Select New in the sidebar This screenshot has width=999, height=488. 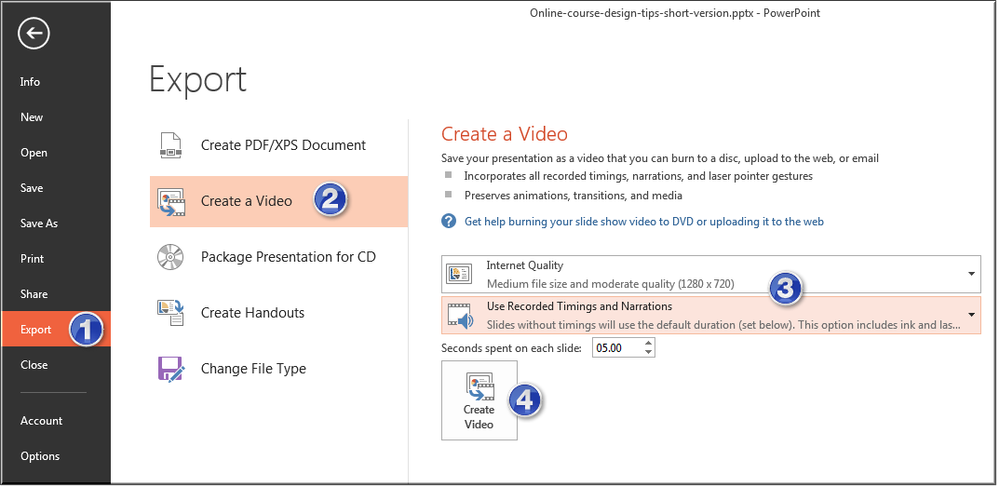point(32,117)
